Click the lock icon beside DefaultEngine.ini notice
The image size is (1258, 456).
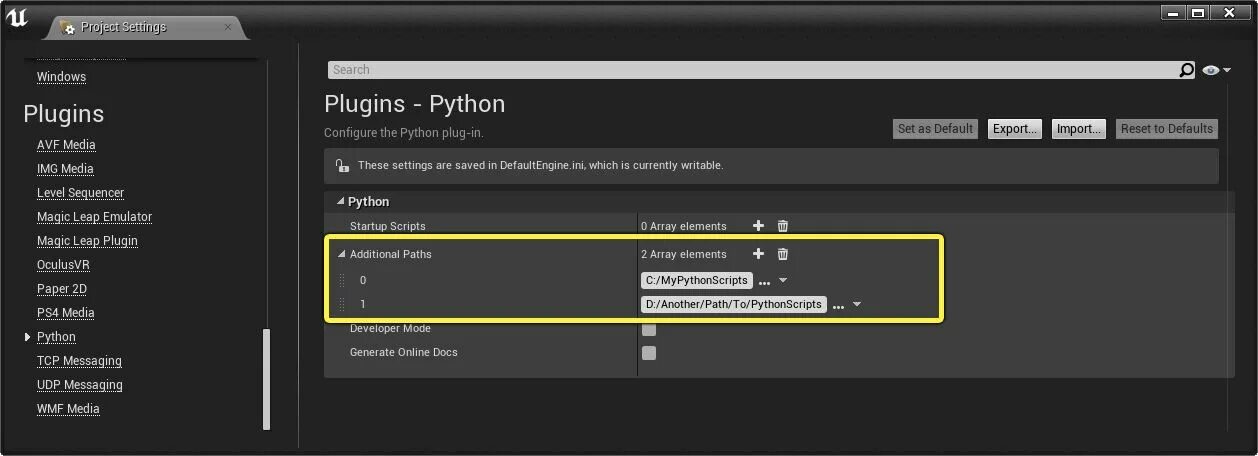pos(342,165)
